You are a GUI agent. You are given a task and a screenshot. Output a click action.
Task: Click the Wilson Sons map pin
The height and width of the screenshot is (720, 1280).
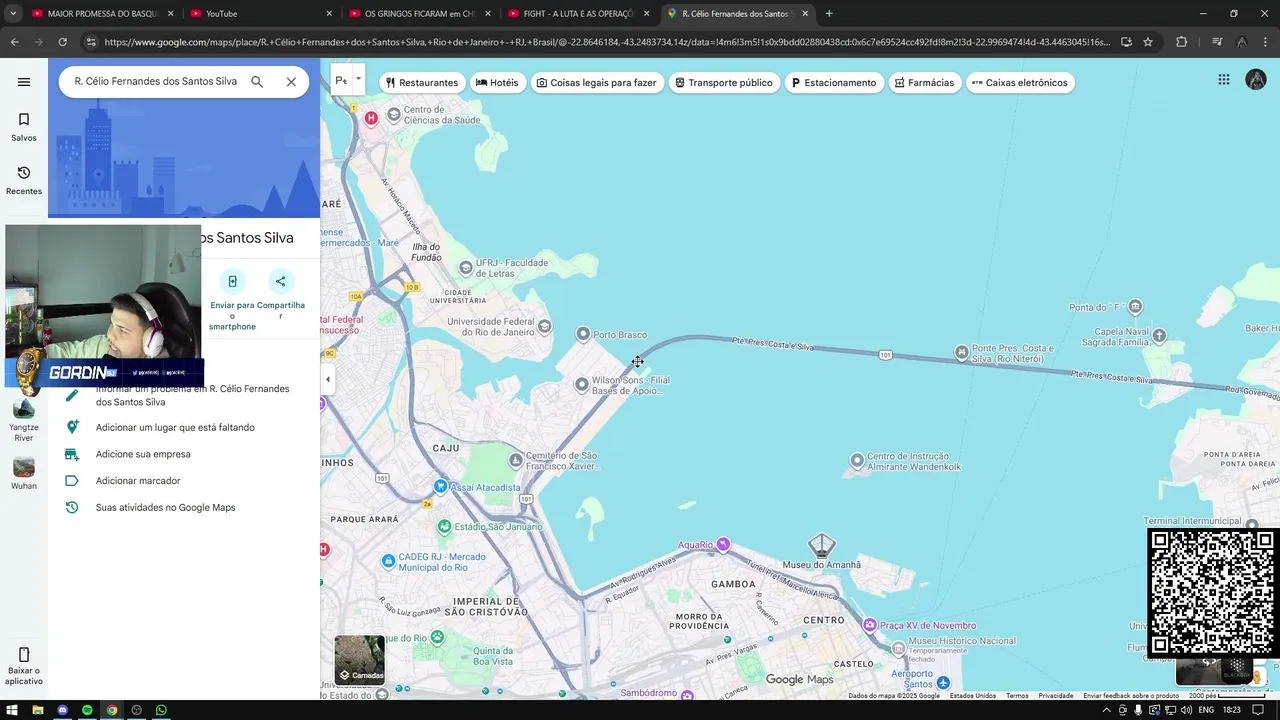(x=581, y=384)
